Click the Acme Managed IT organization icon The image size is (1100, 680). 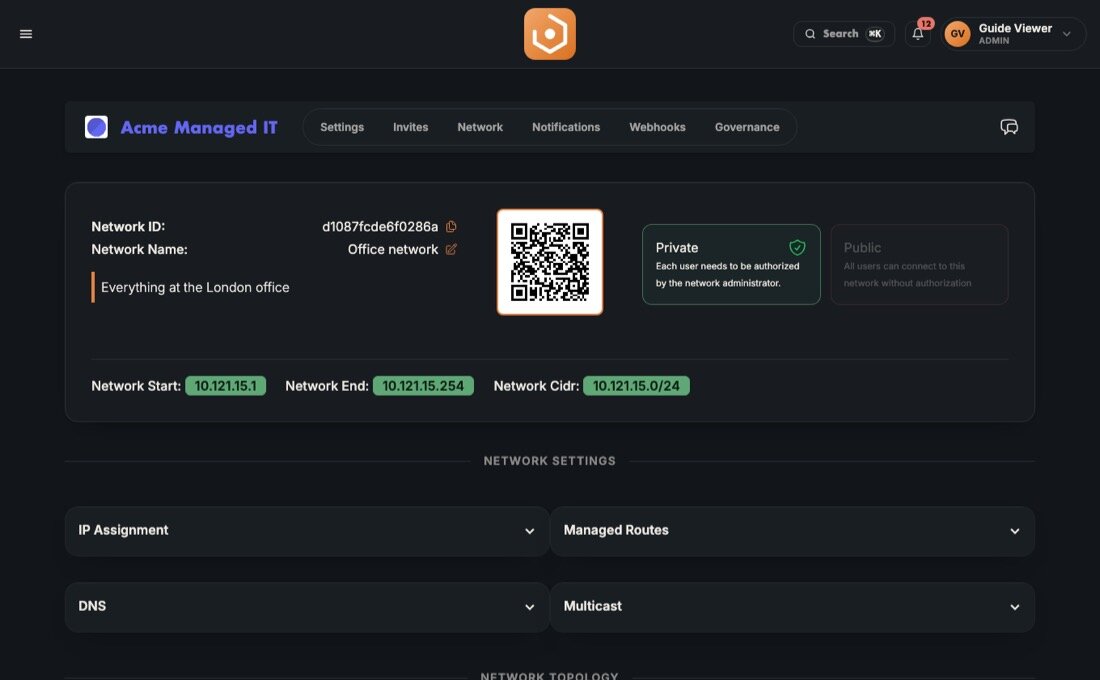tap(96, 127)
